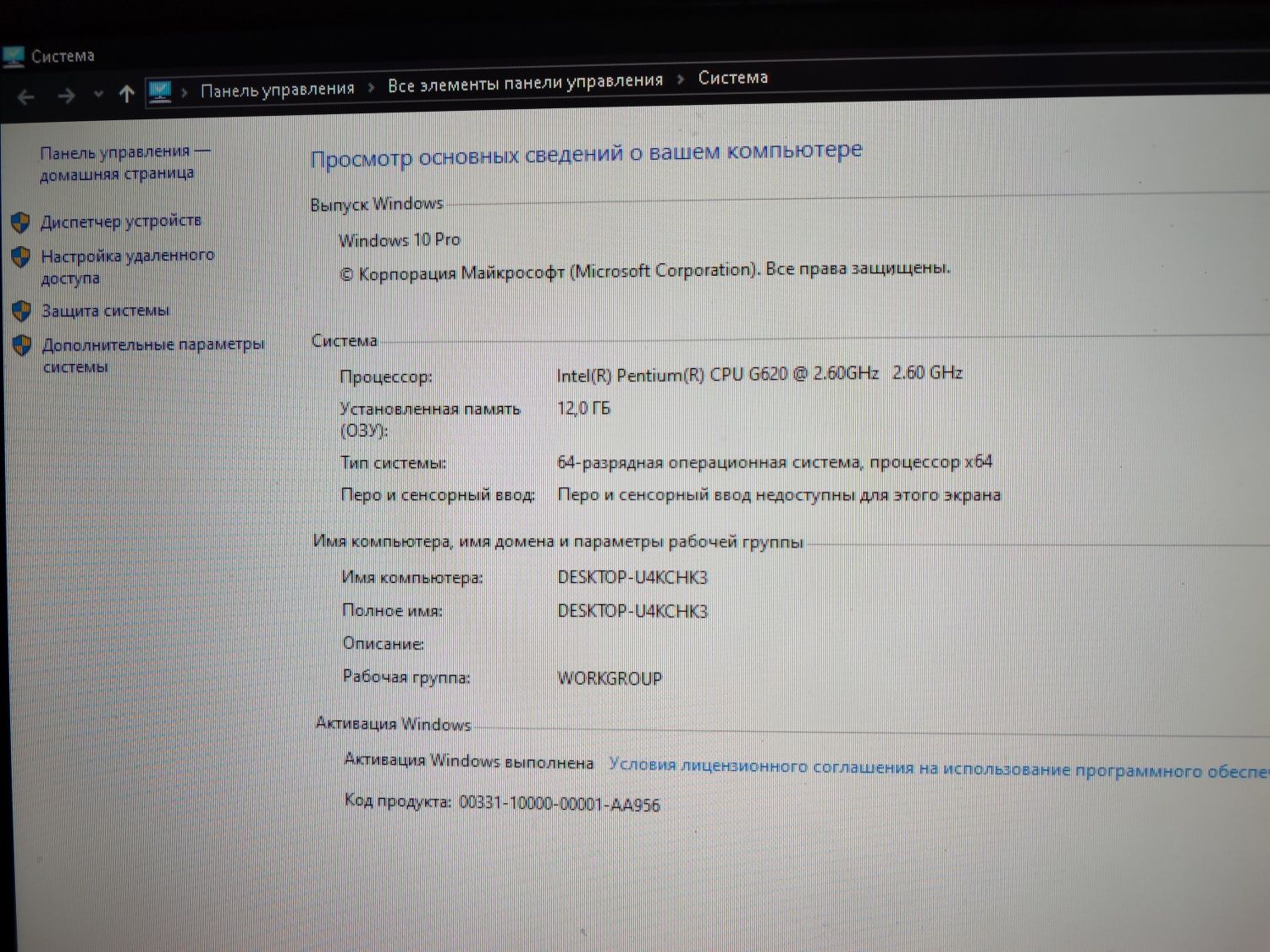Click shield icon beside 'Настройка удаленного доступа'

click(21, 256)
